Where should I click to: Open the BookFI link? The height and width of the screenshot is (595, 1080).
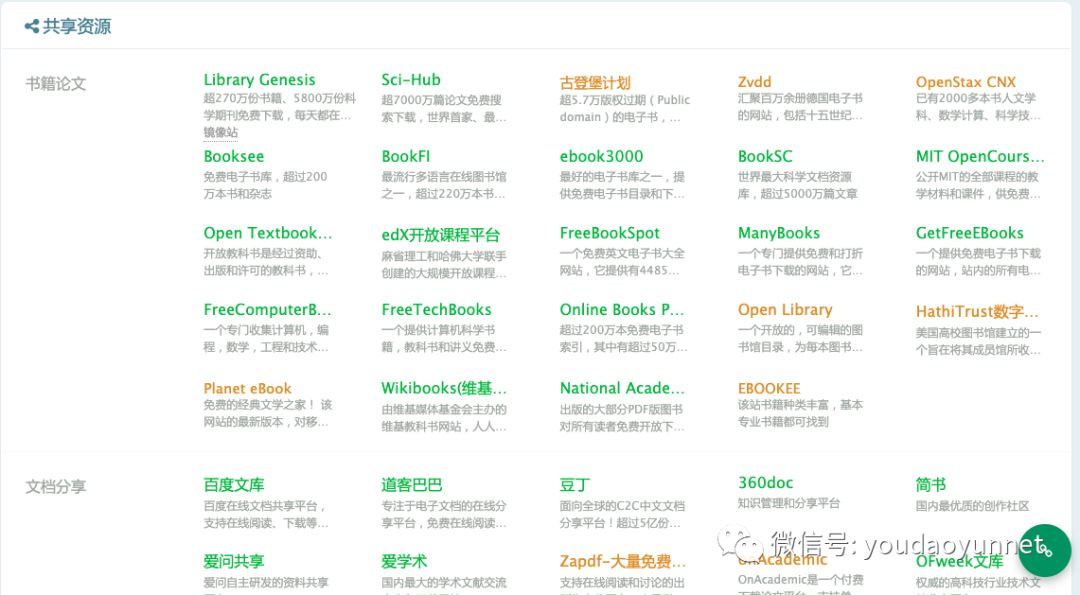[405, 156]
